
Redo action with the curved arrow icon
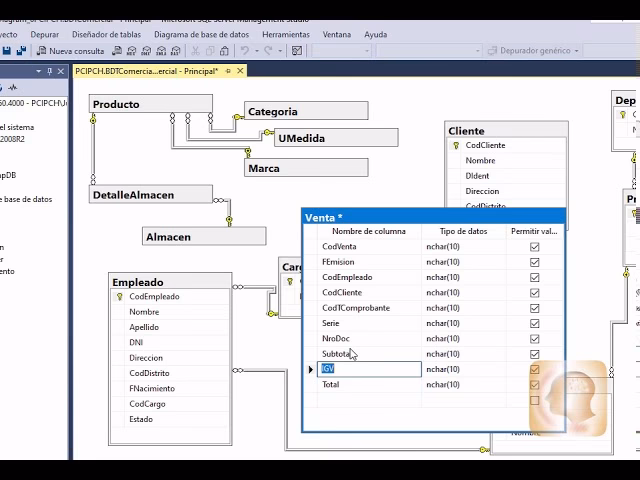[269, 51]
